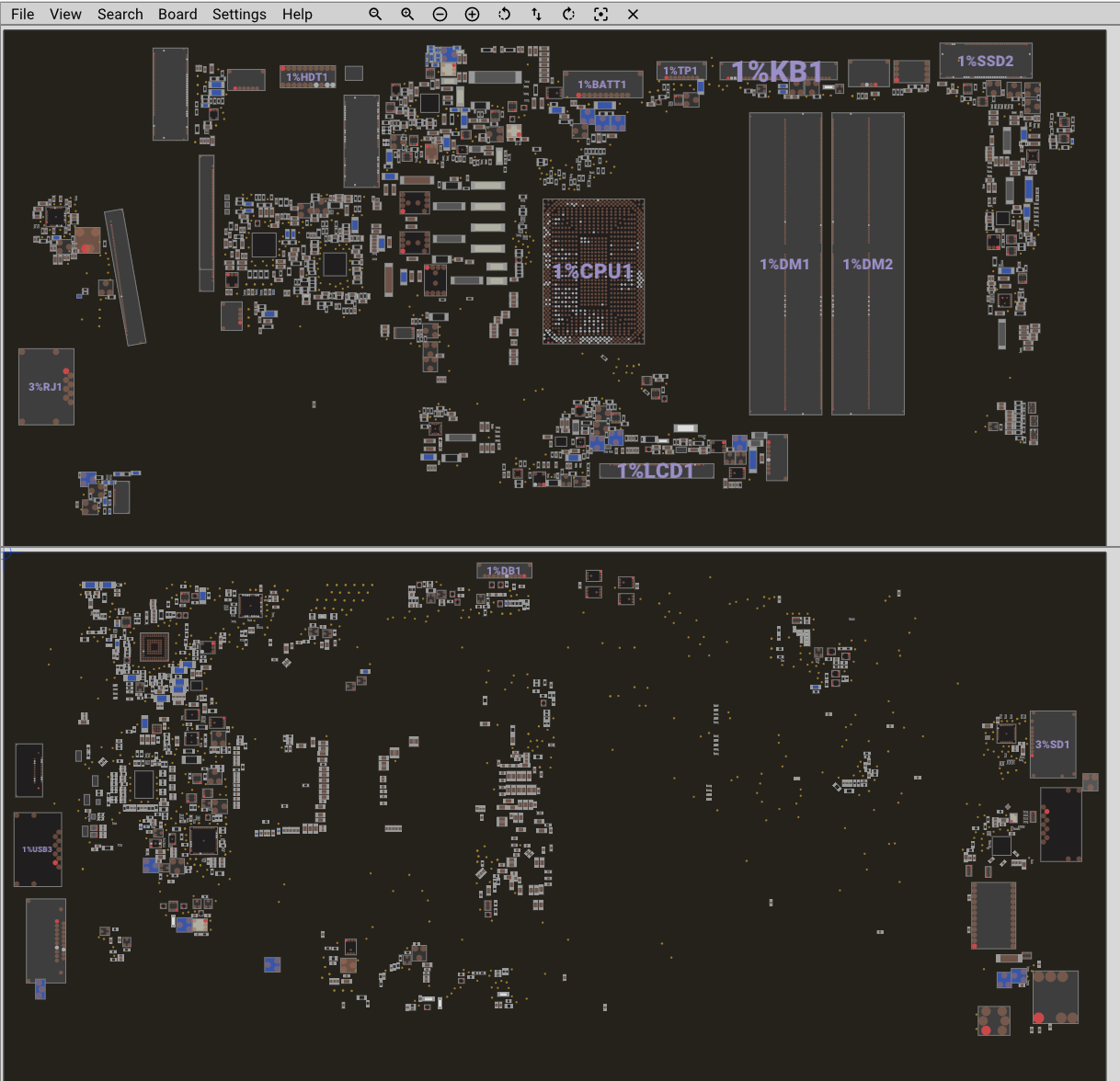Open the File menu
This screenshot has height=1081, width=1120.
(23, 15)
